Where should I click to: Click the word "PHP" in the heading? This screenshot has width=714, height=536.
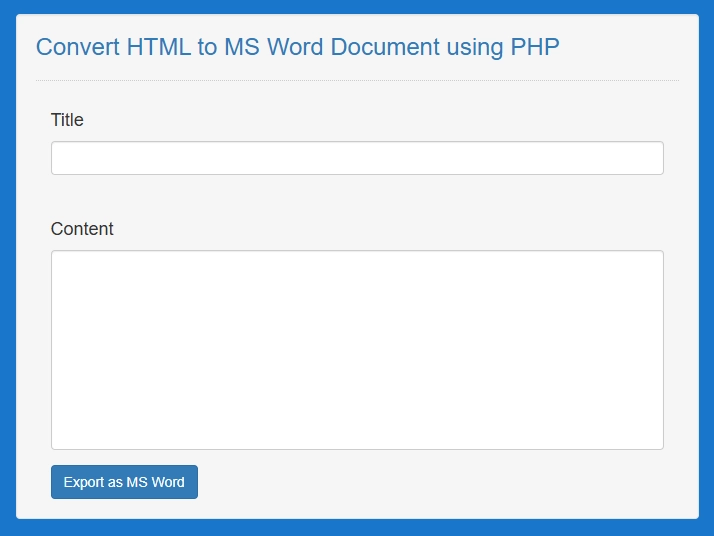pos(535,47)
